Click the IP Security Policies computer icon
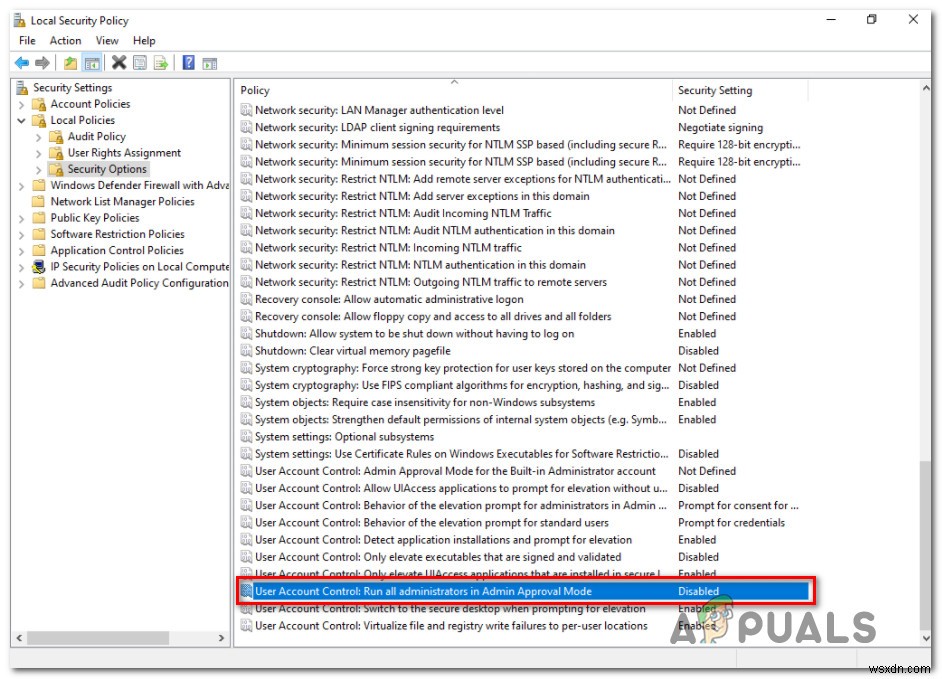 pos(39,266)
